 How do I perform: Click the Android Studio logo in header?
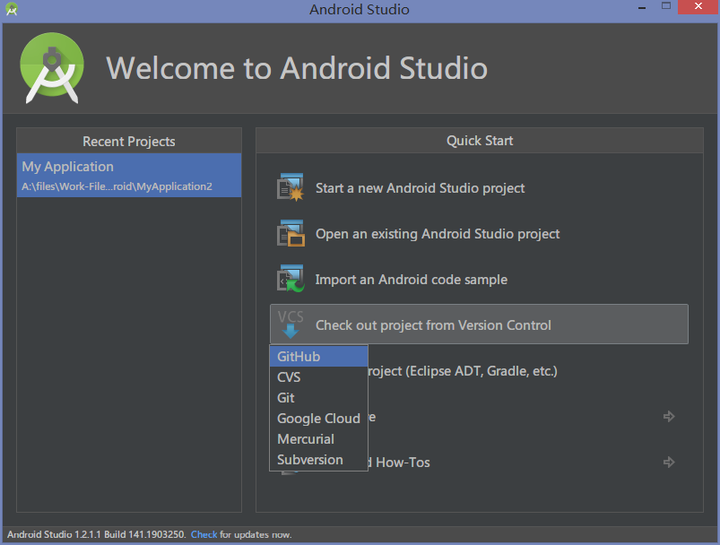click(52, 68)
